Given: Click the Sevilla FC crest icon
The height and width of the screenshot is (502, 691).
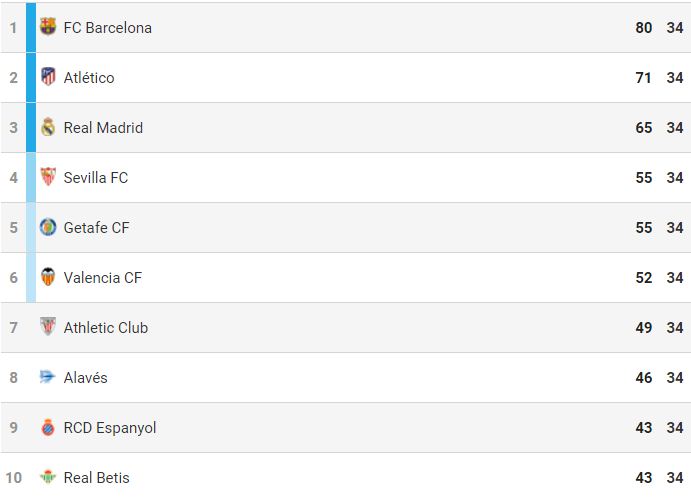Looking at the screenshot, I should [x=48, y=177].
